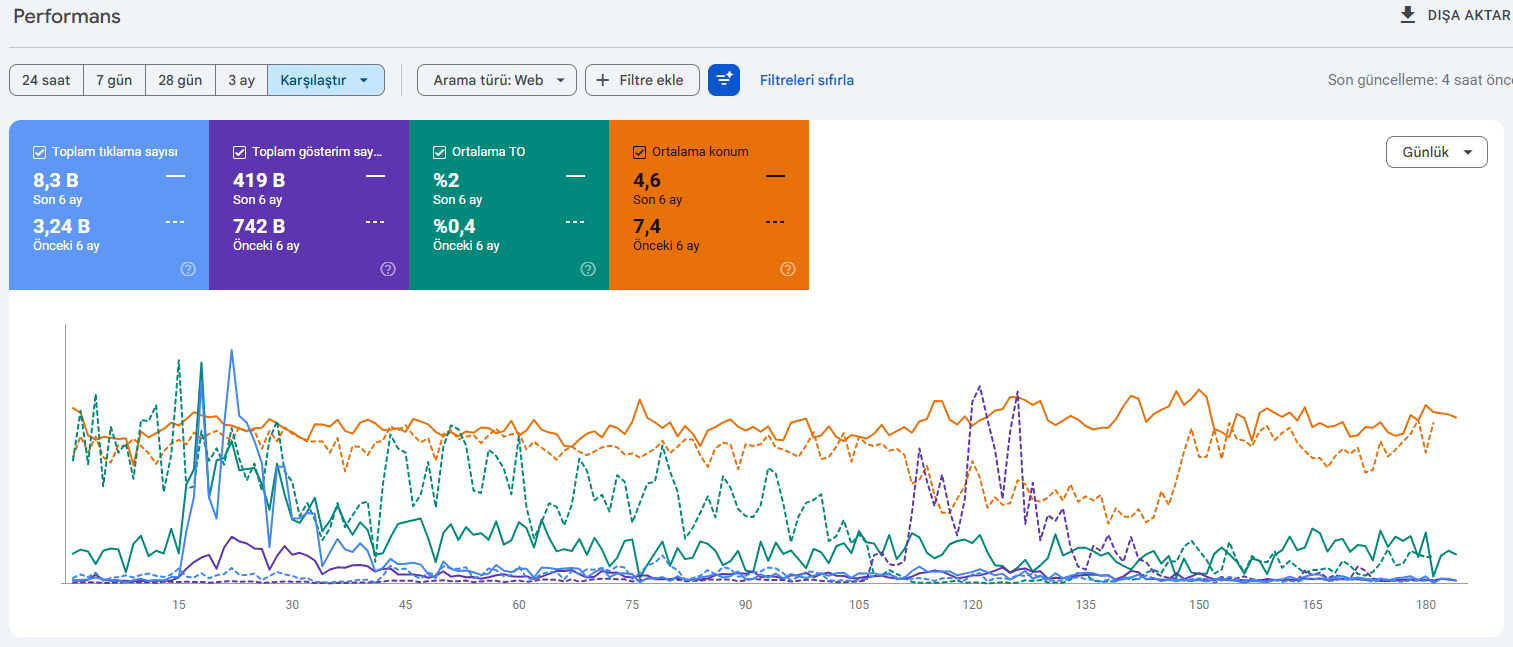
Task: Disable the Ortalama TO metric checkbox
Action: pos(438,152)
